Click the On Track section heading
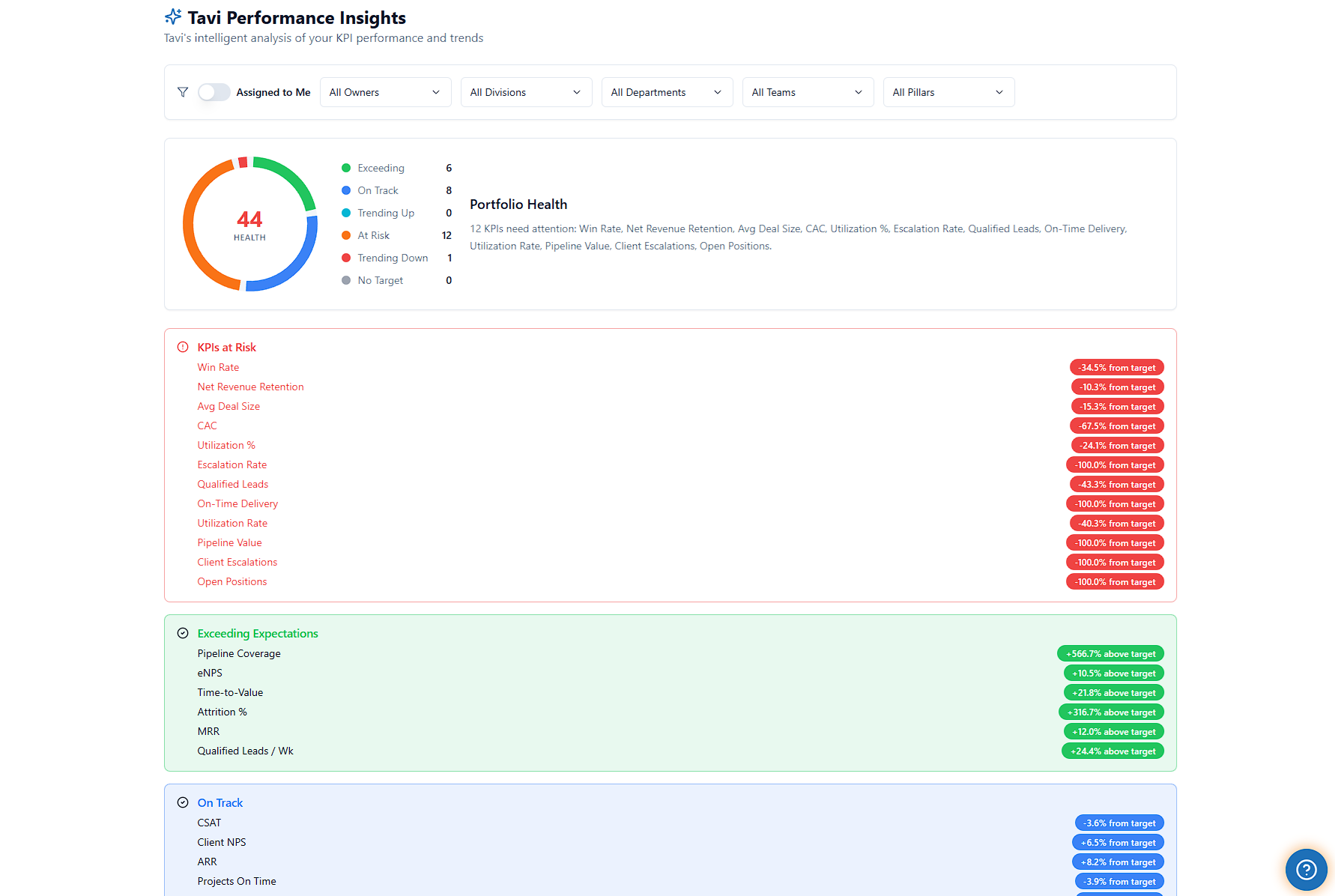The height and width of the screenshot is (896, 1335). pos(220,802)
